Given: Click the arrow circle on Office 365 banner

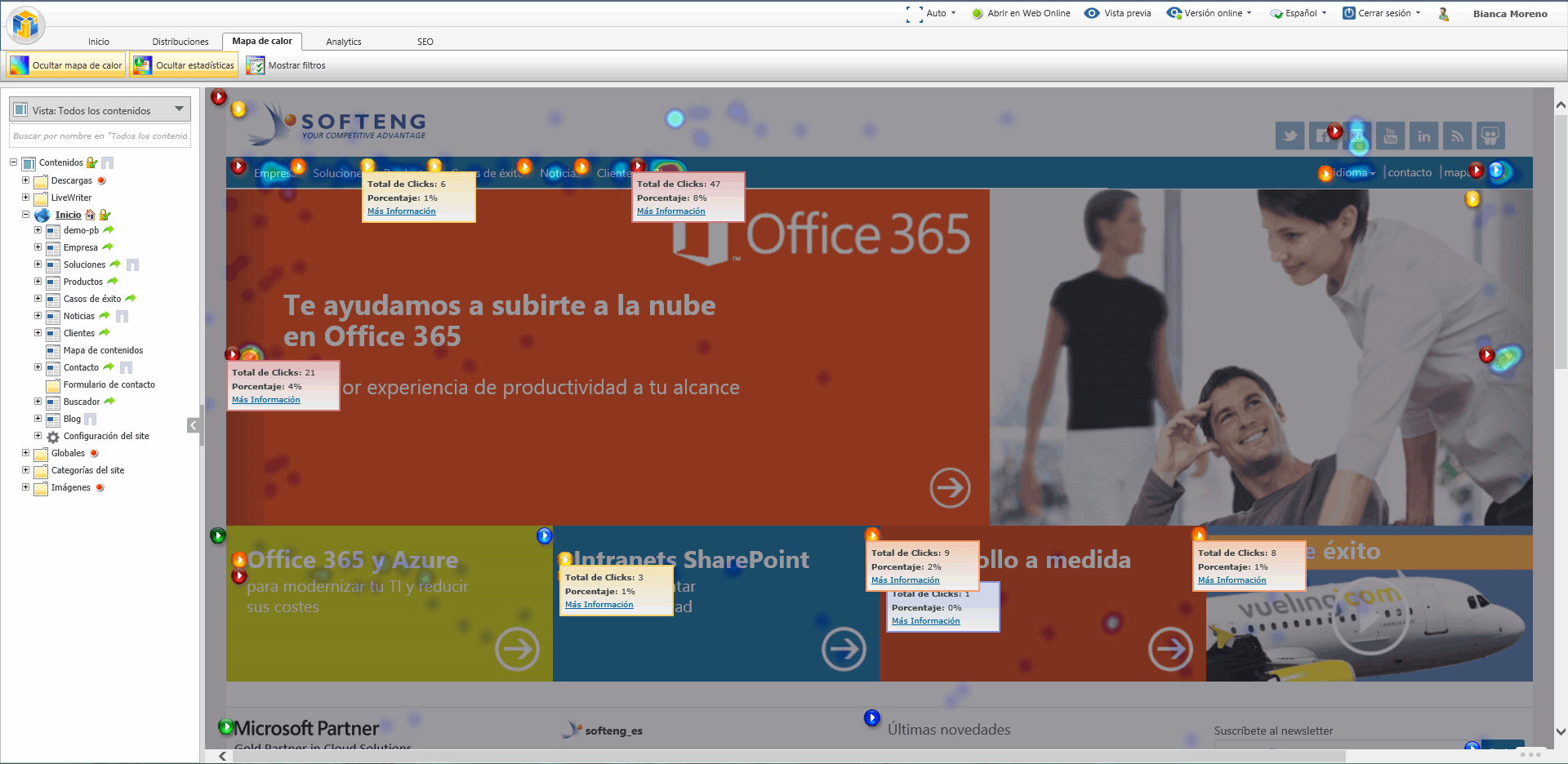Looking at the screenshot, I should pos(950,487).
